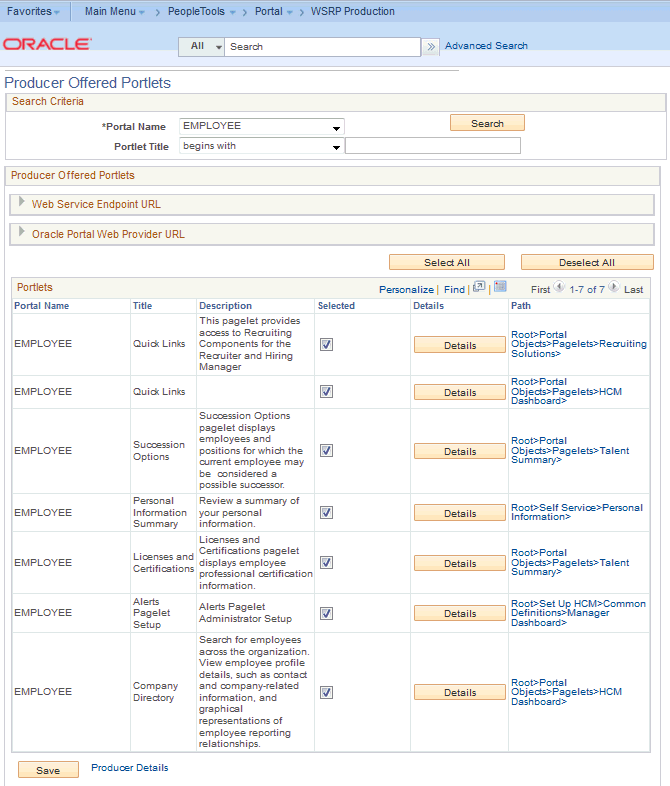
Task: Open Set Up HCM Manager Dashboard path
Action: pyautogui.click(x=578, y=613)
